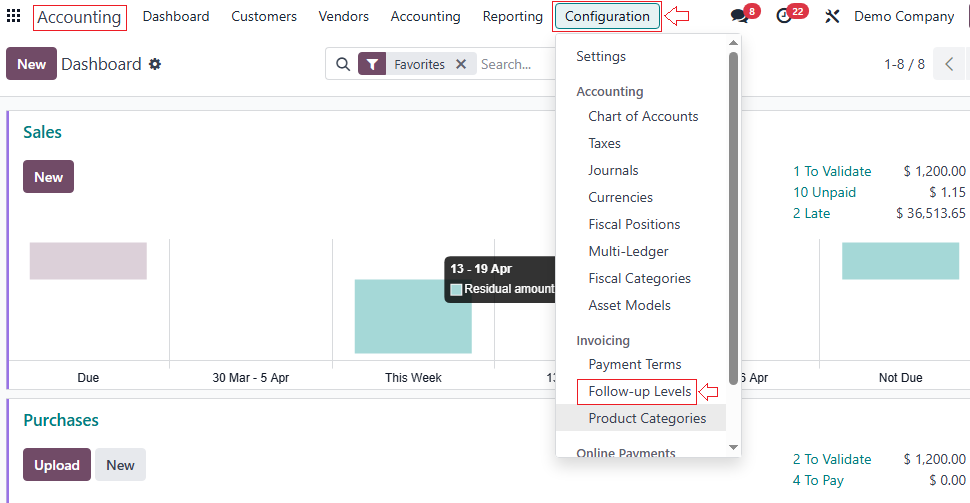Open the Dashboard settings gear icon

point(155,64)
